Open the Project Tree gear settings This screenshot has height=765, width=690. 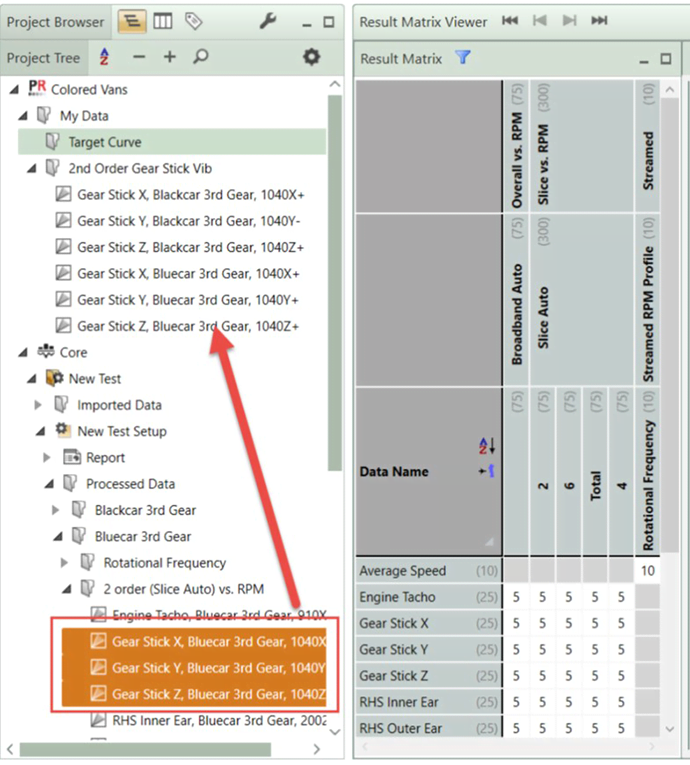tap(311, 58)
